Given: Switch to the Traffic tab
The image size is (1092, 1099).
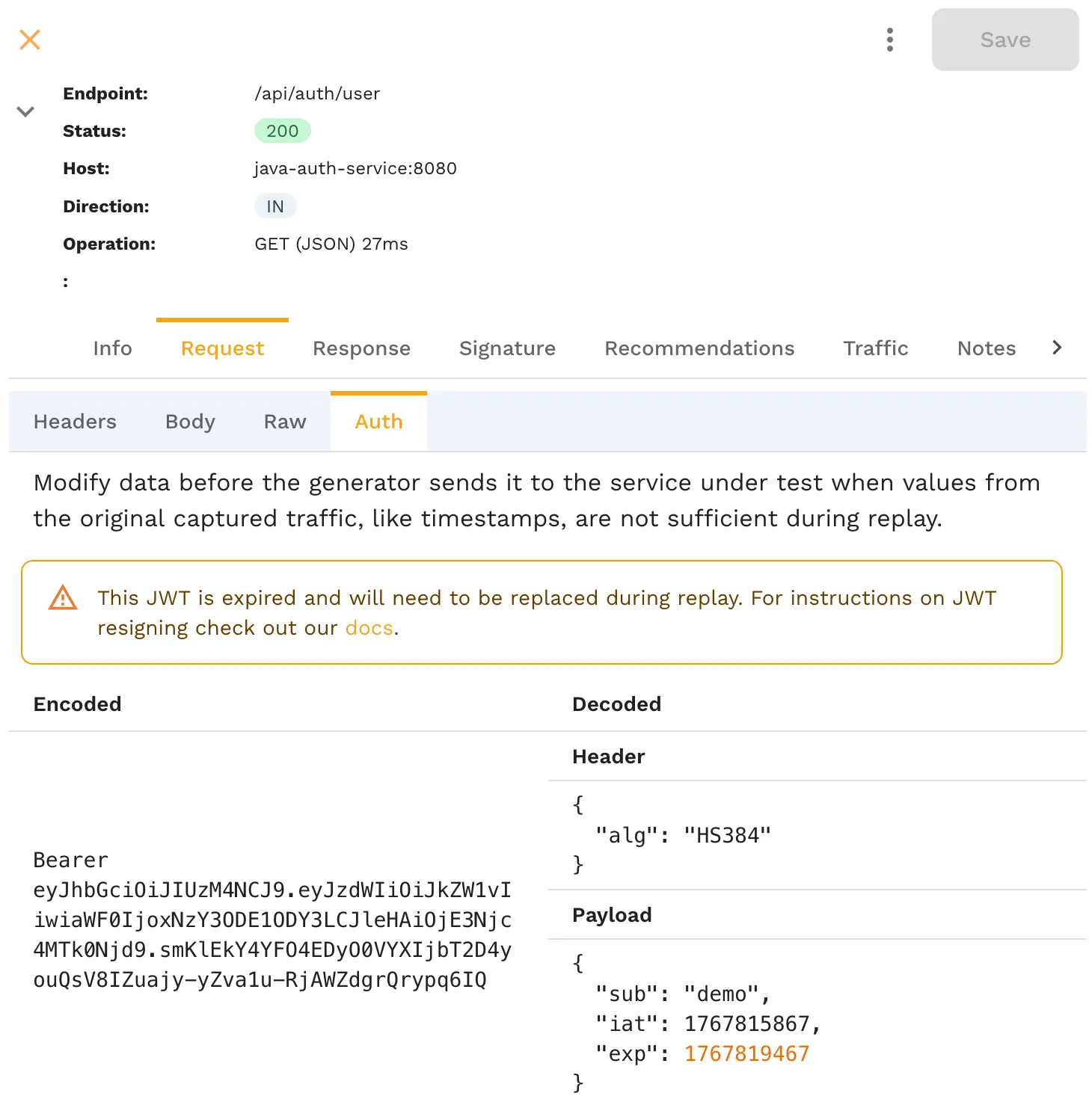Looking at the screenshot, I should click(876, 348).
